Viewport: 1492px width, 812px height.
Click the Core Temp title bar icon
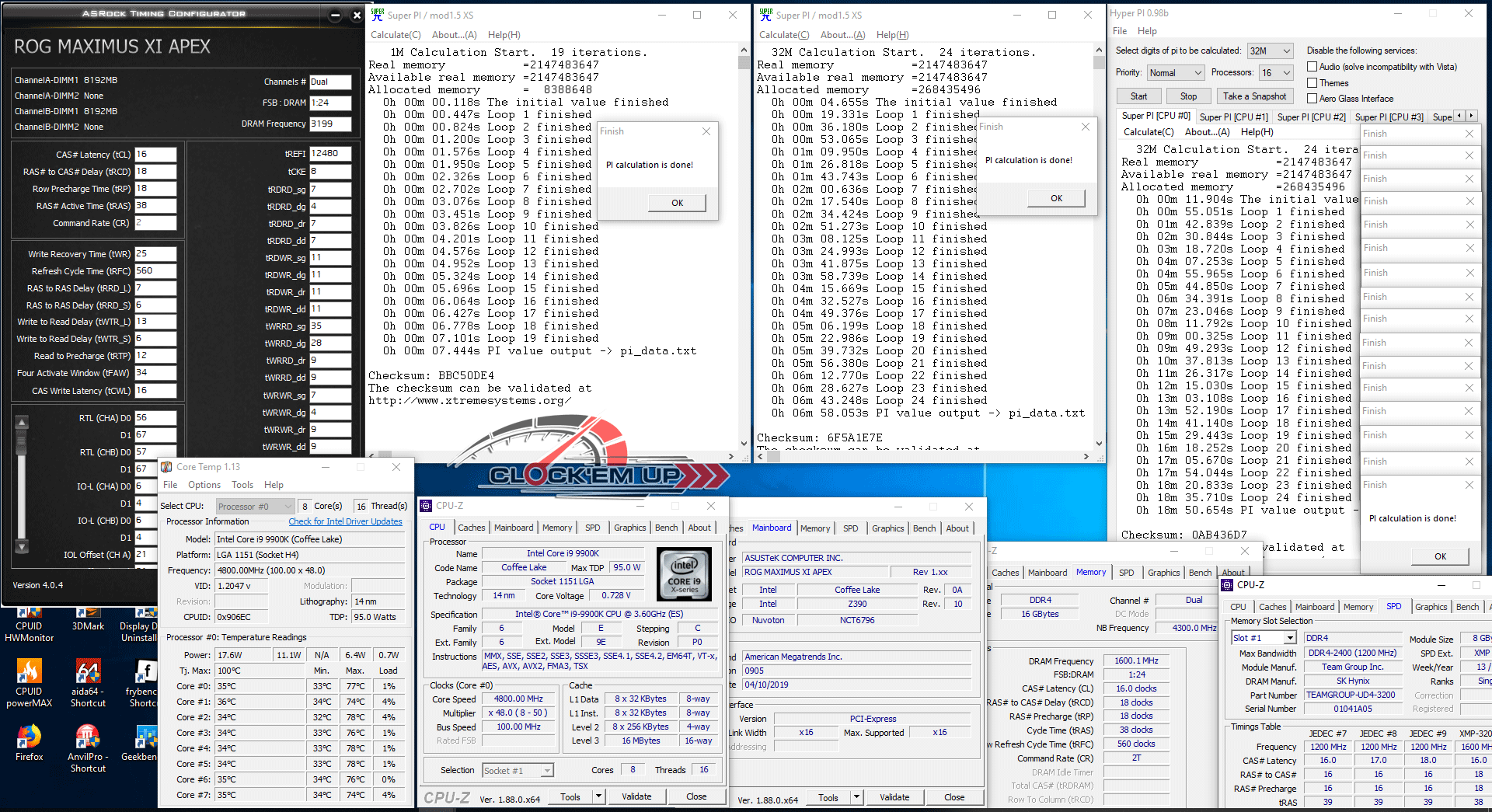(166, 467)
